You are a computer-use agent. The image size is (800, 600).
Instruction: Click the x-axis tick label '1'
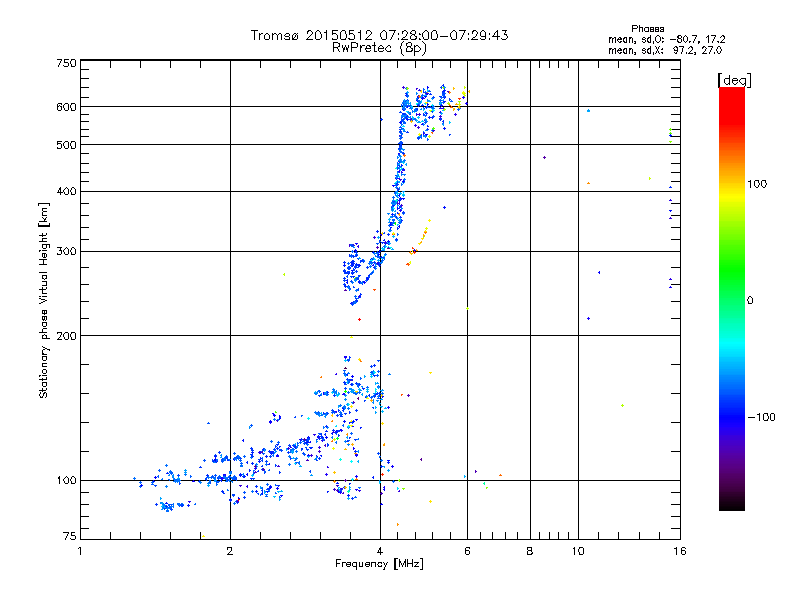pyautogui.click(x=80, y=551)
